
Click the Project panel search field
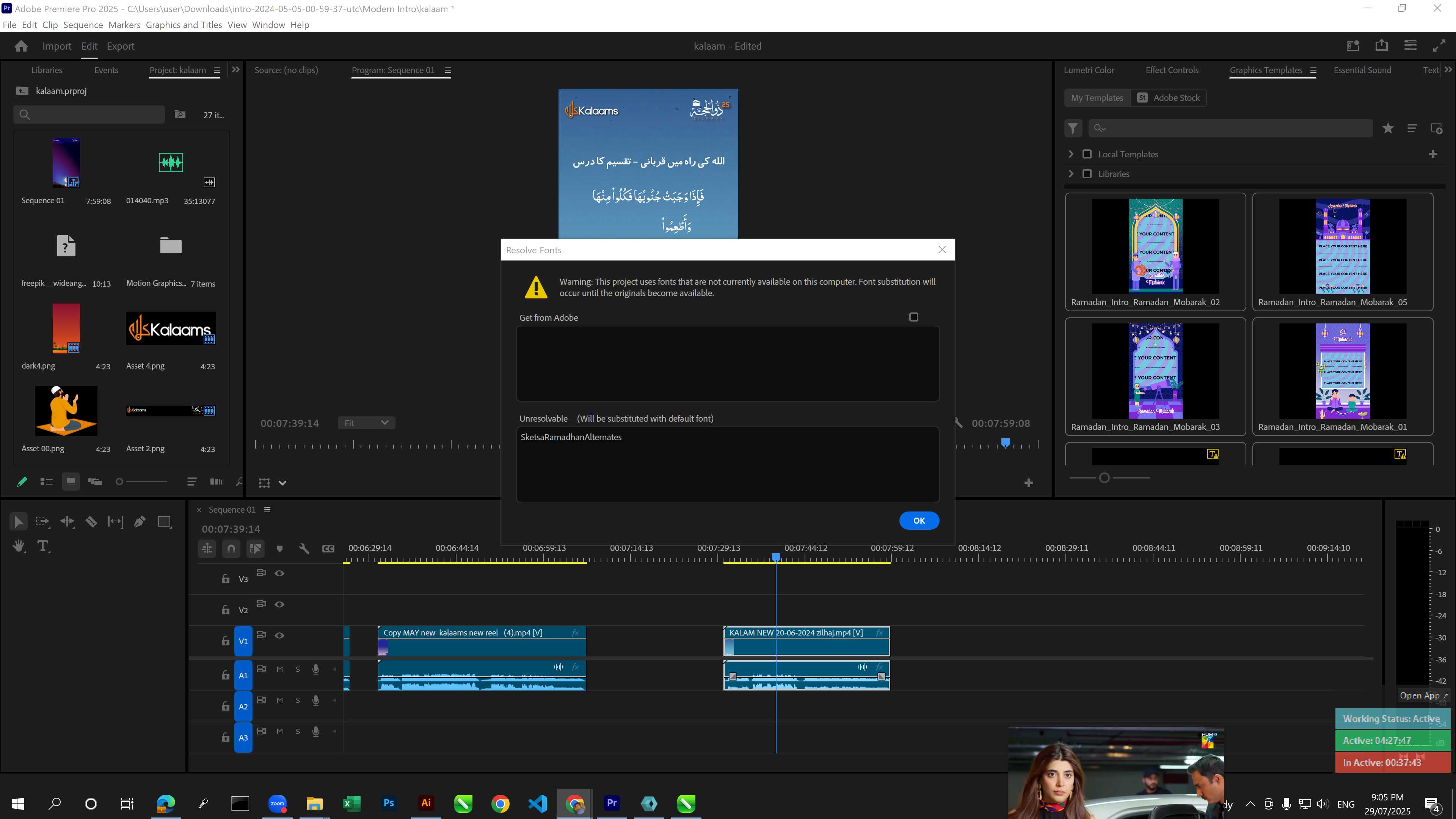pos(89,115)
